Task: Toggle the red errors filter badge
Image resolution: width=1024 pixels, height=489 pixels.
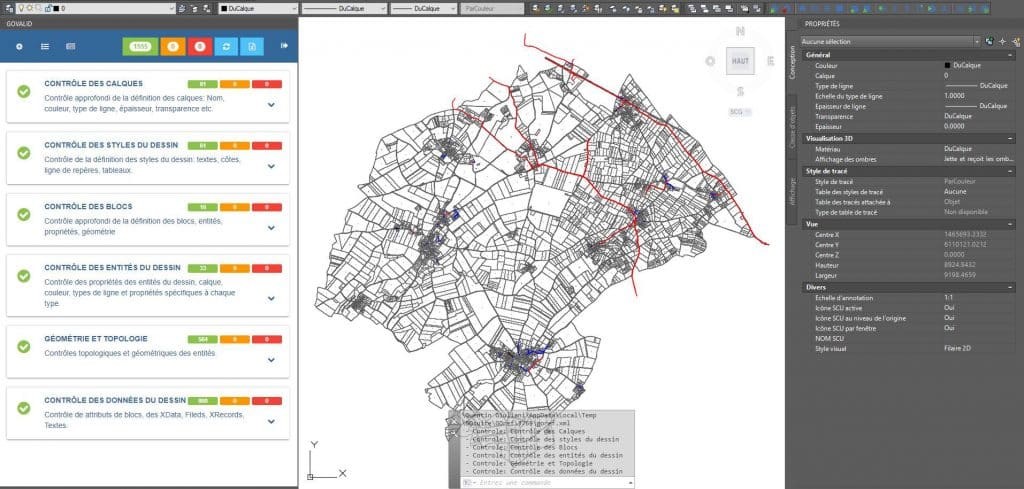Action: (x=199, y=46)
